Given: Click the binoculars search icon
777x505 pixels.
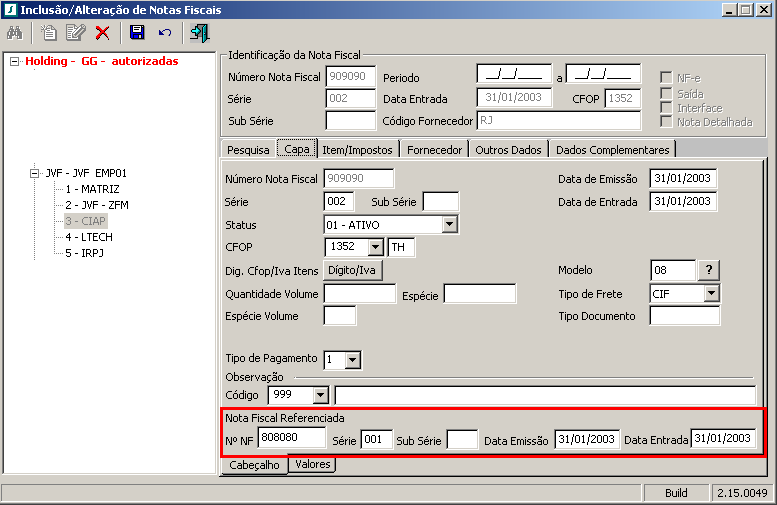Looking at the screenshot, I should tap(15, 33).
